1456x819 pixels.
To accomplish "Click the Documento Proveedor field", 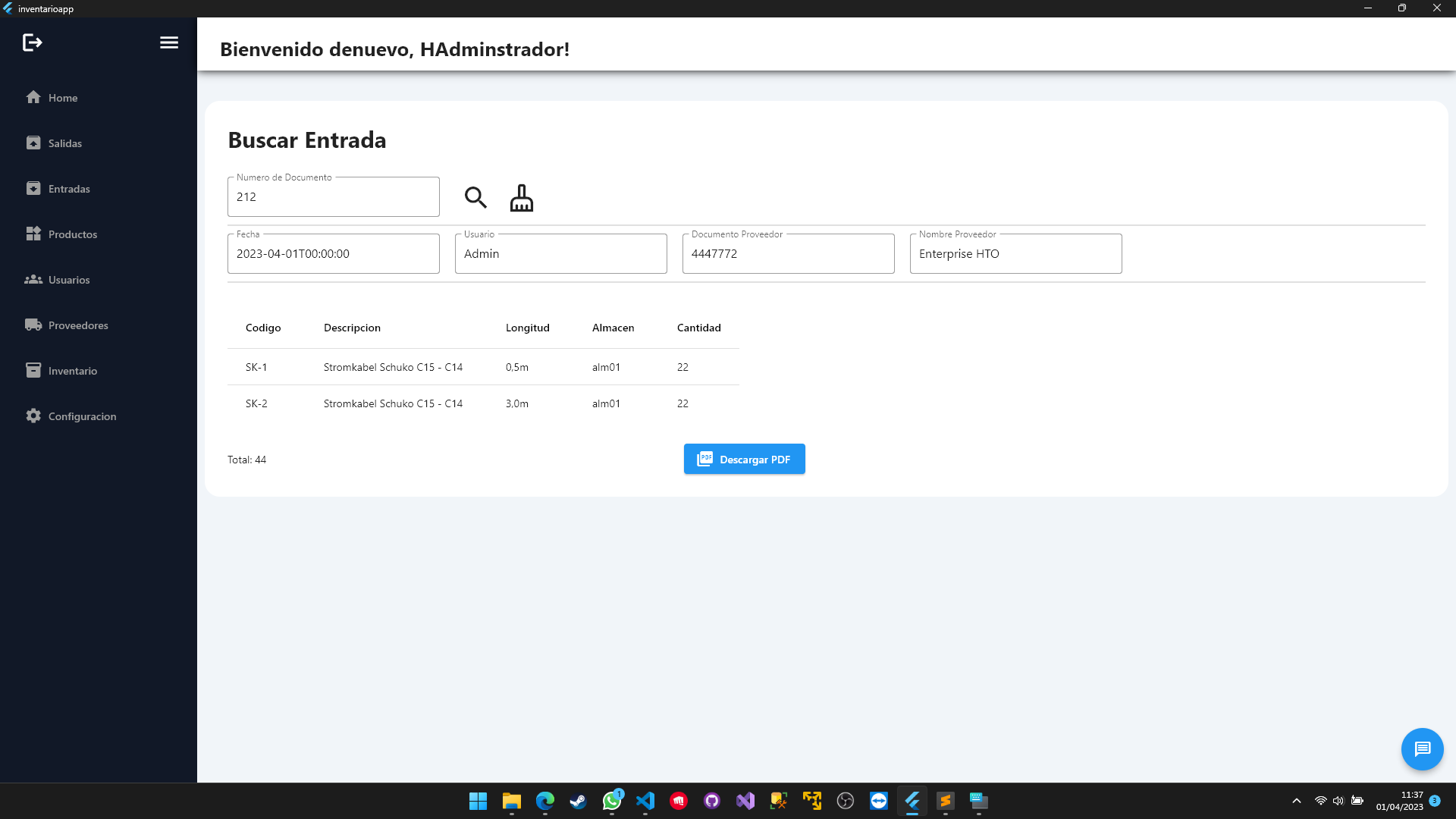I will [x=789, y=253].
